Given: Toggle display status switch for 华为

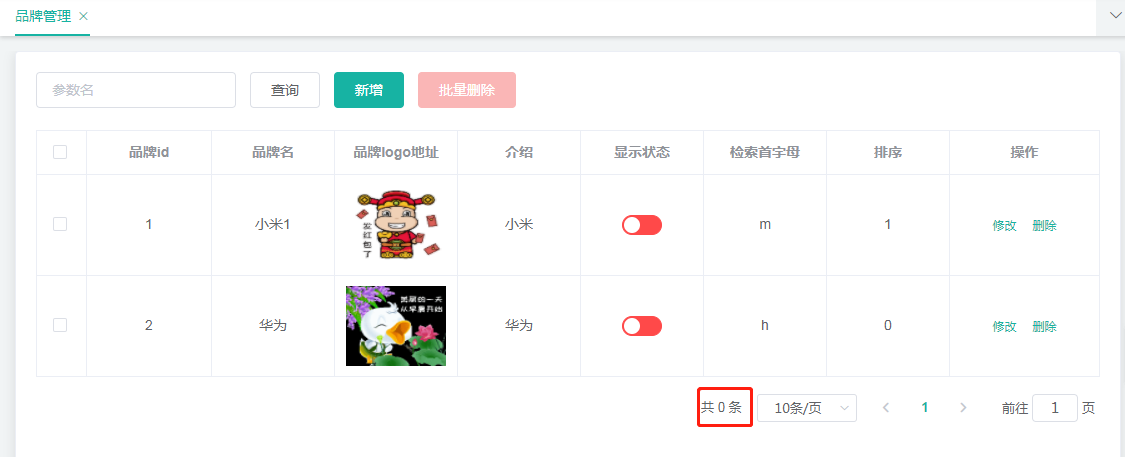Looking at the screenshot, I should click(641, 326).
